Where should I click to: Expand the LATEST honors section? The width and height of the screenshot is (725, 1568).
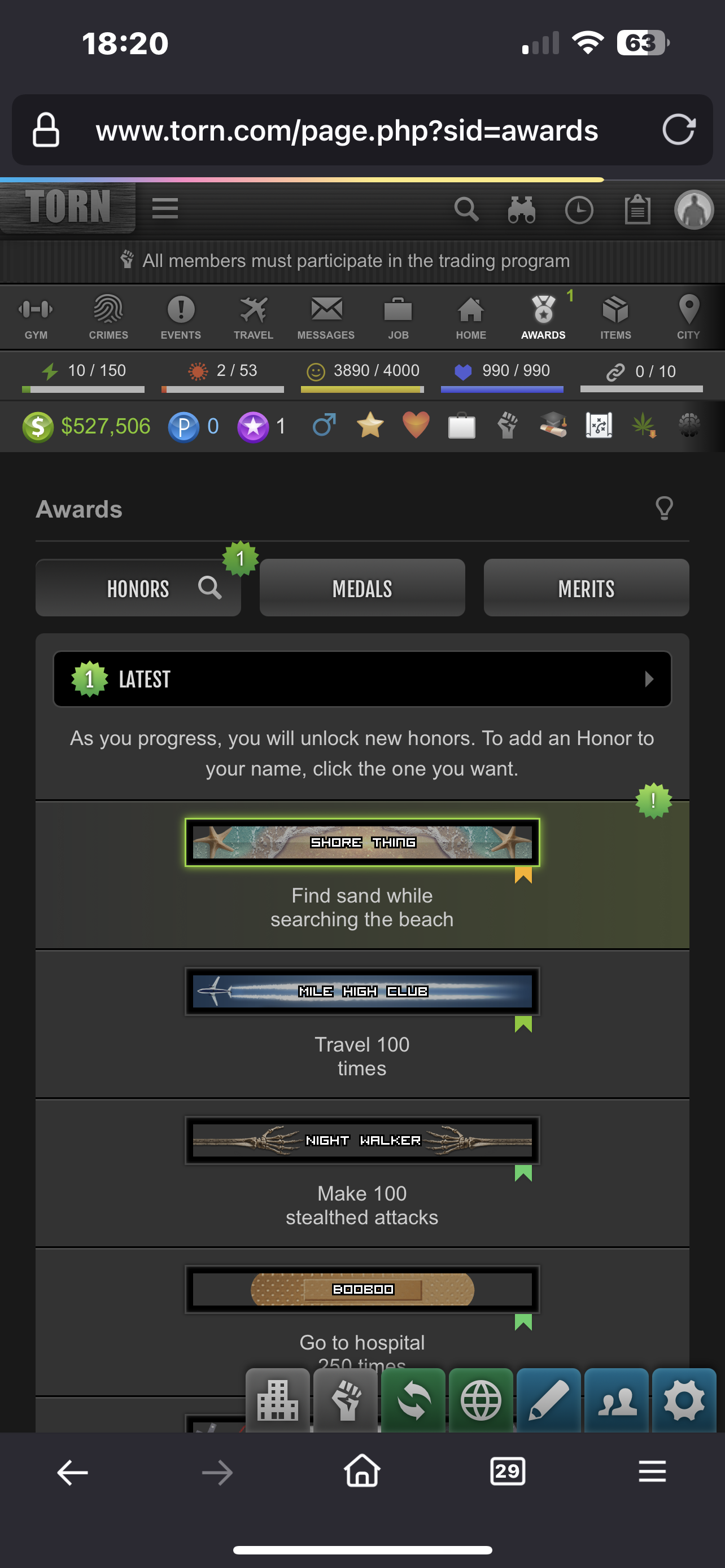click(x=362, y=678)
